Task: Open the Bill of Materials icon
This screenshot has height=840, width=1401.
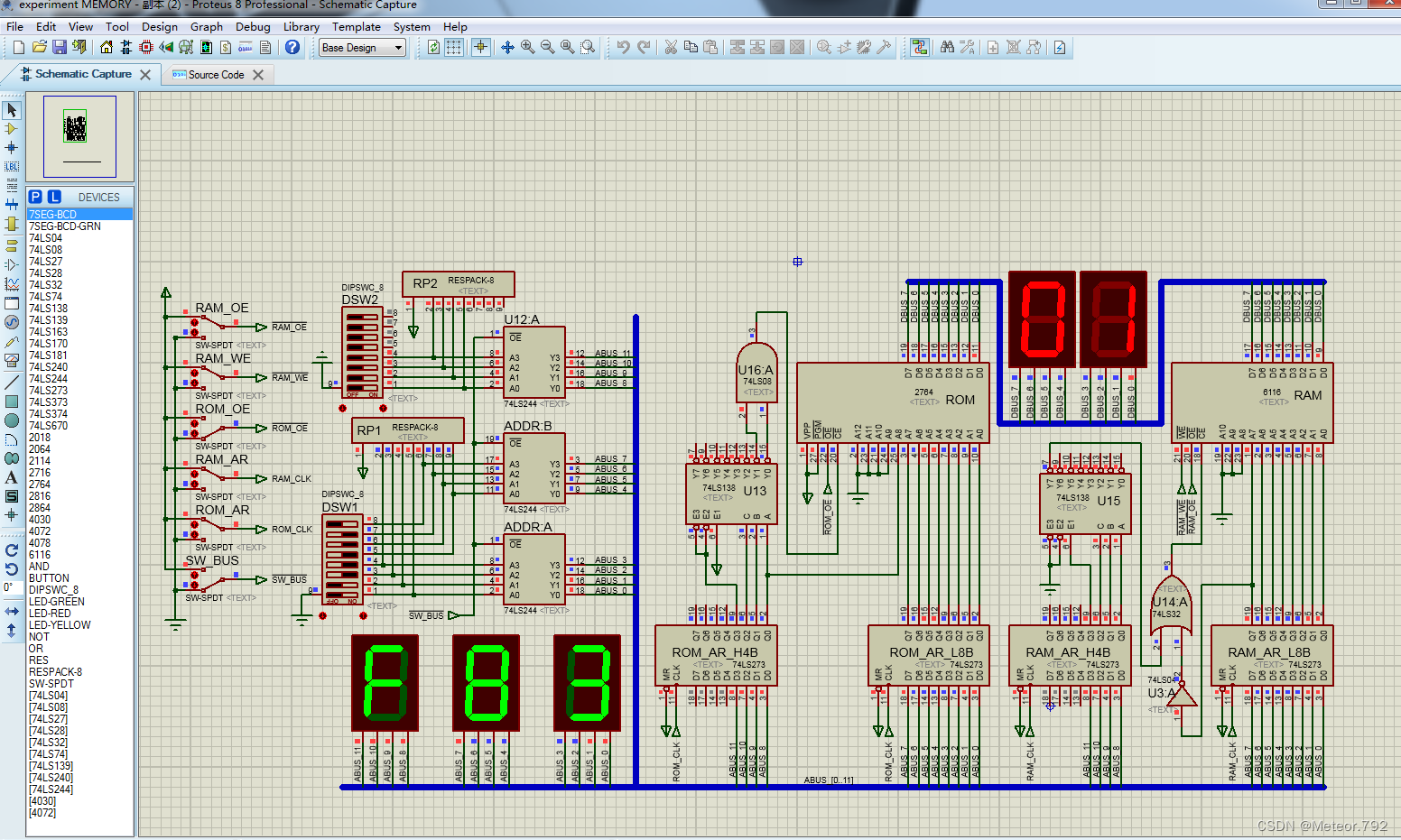Action: (x=226, y=47)
